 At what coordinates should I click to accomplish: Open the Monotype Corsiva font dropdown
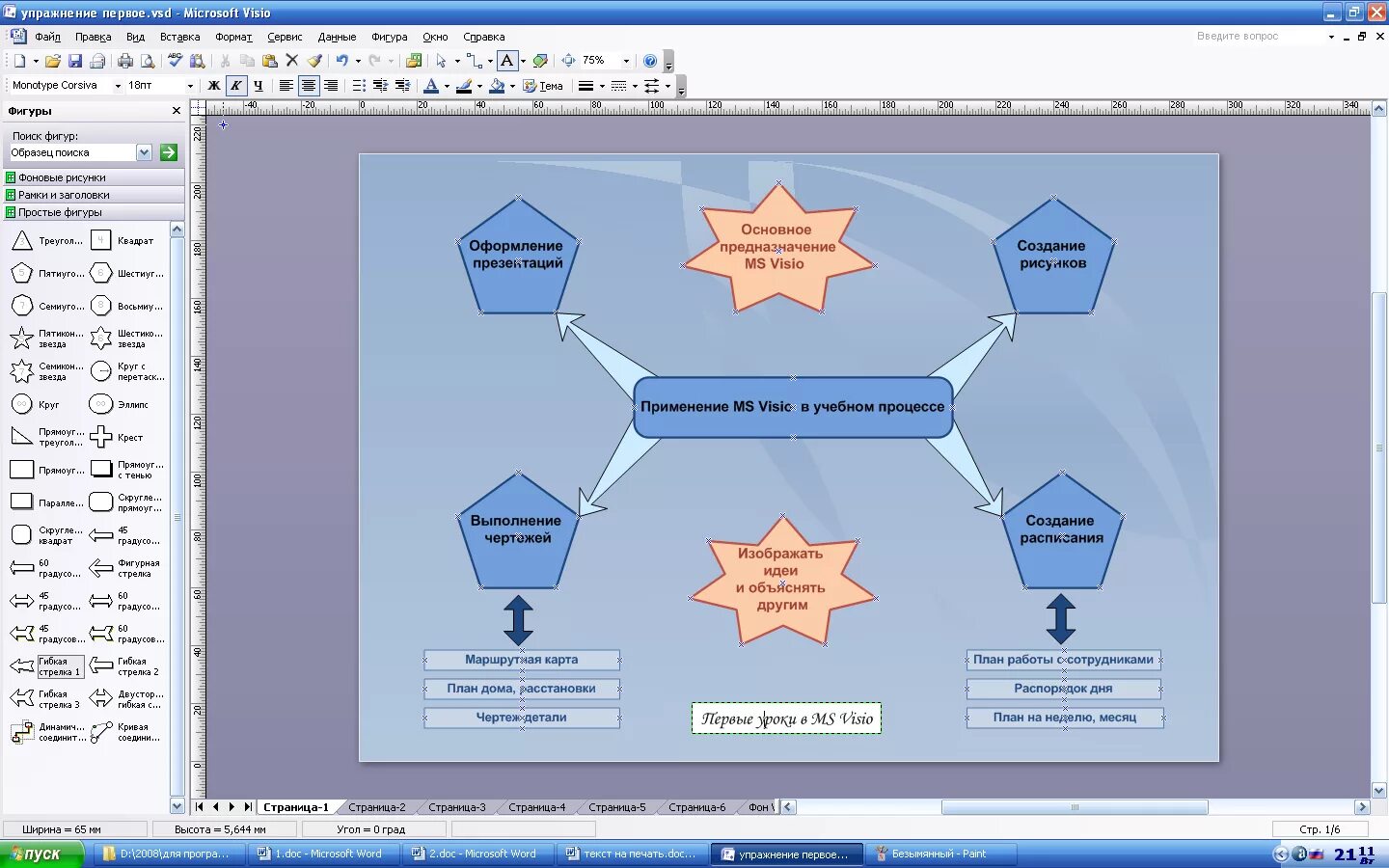[118, 86]
